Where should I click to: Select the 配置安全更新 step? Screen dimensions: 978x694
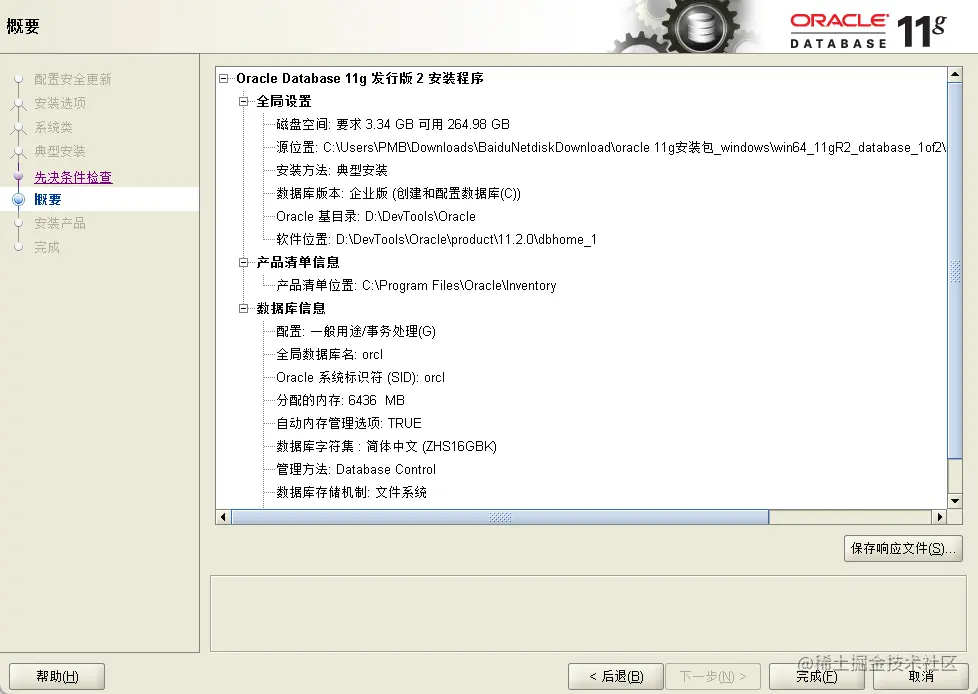point(72,79)
